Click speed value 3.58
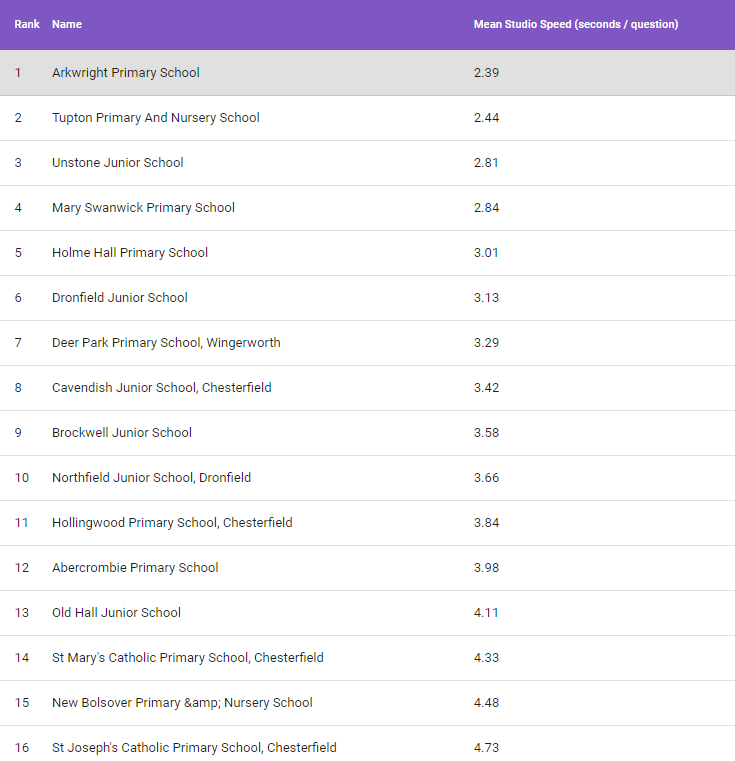 [x=486, y=432]
